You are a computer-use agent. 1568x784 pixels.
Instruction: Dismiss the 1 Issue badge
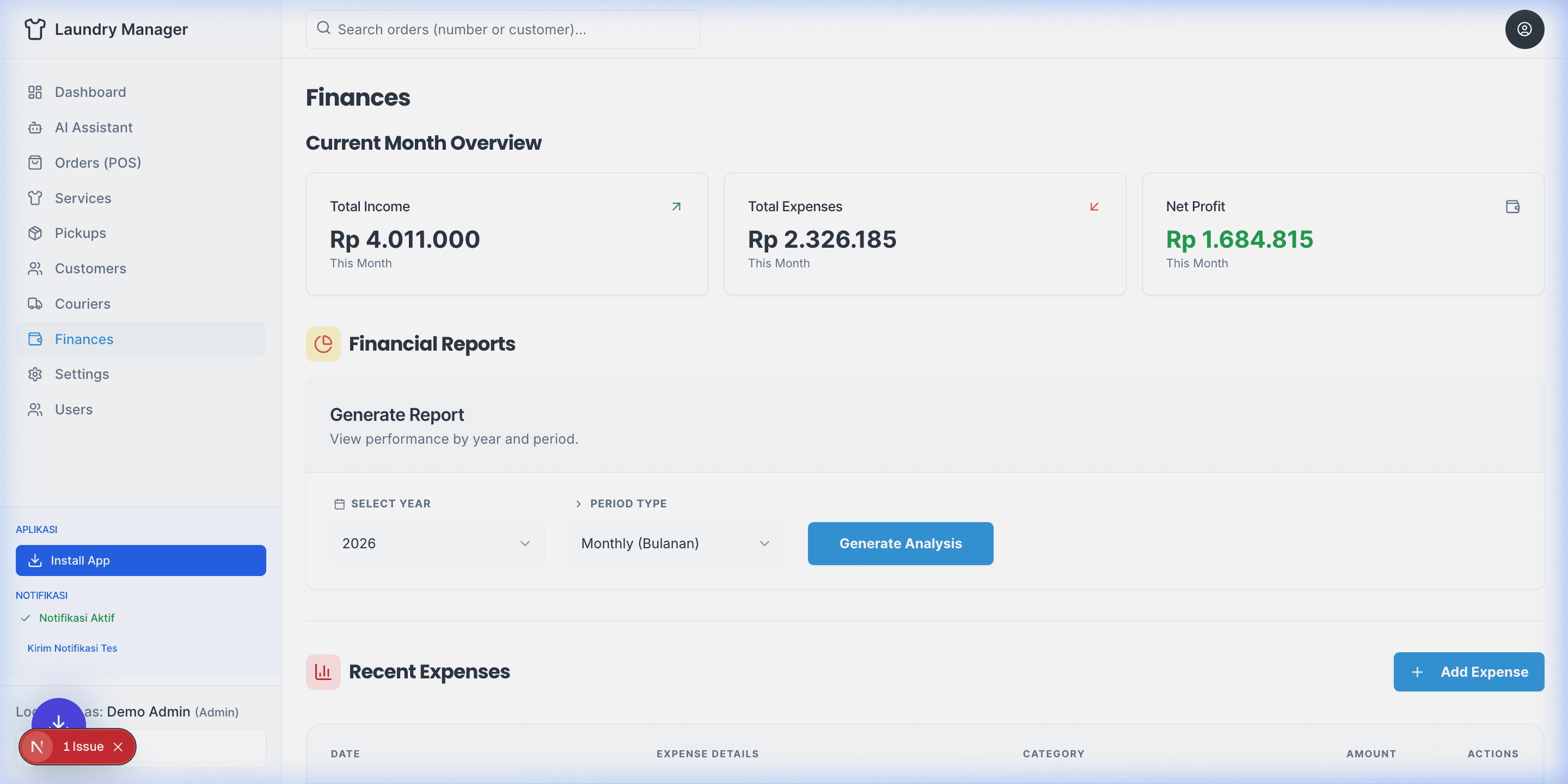(118, 746)
